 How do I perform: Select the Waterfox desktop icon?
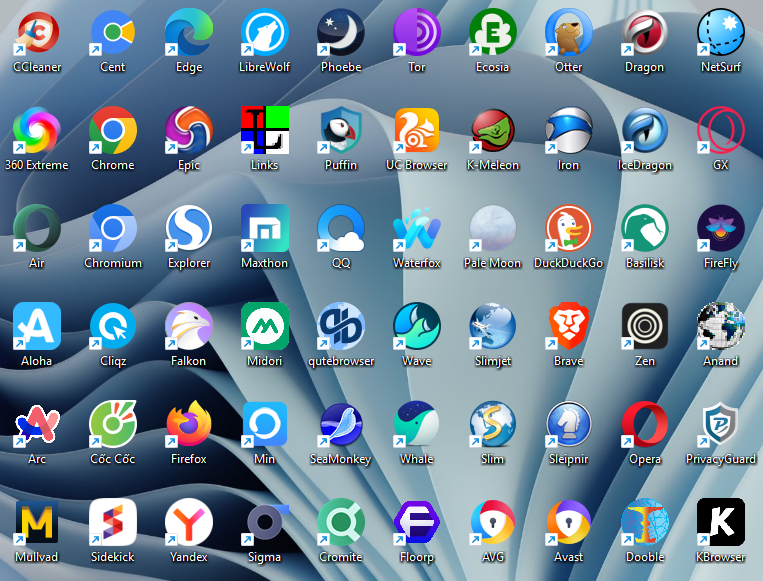(417, 228)
